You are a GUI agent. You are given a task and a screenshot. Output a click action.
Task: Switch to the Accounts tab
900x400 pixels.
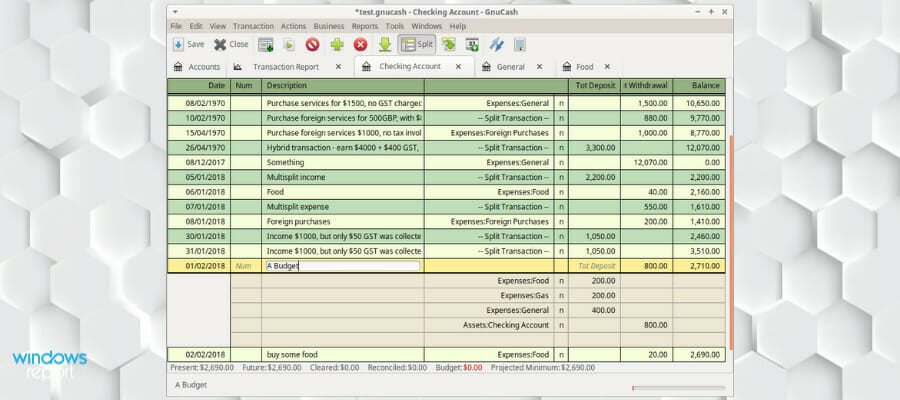pyautogui.click(x=197, y=67)
